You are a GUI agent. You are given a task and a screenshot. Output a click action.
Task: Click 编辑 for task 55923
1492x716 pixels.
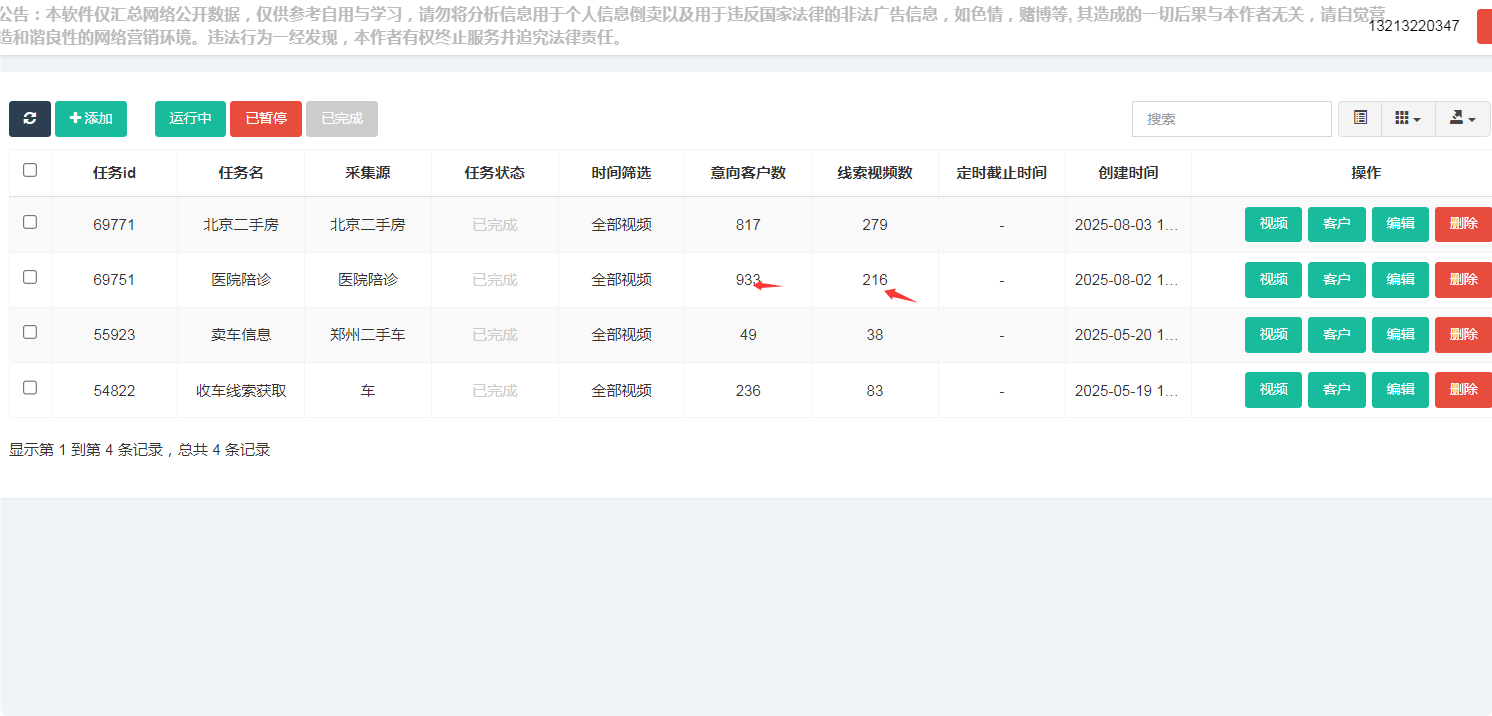pyautogui.click(x=1400, y=335)
